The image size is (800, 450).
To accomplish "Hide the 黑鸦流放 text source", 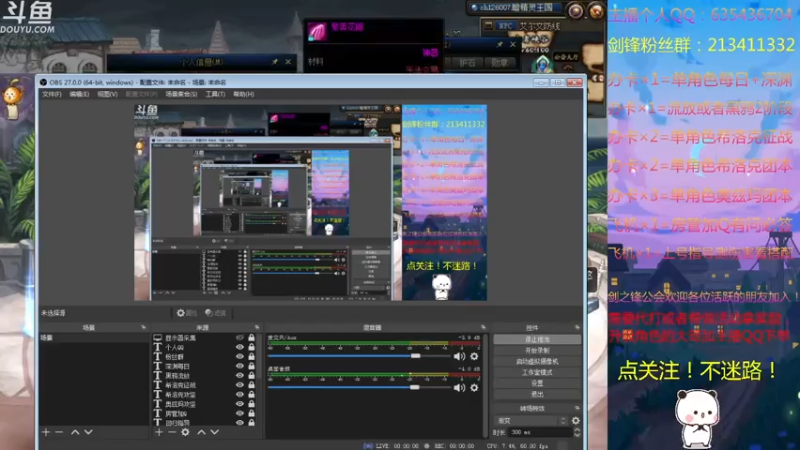I will tap(239, 376).
